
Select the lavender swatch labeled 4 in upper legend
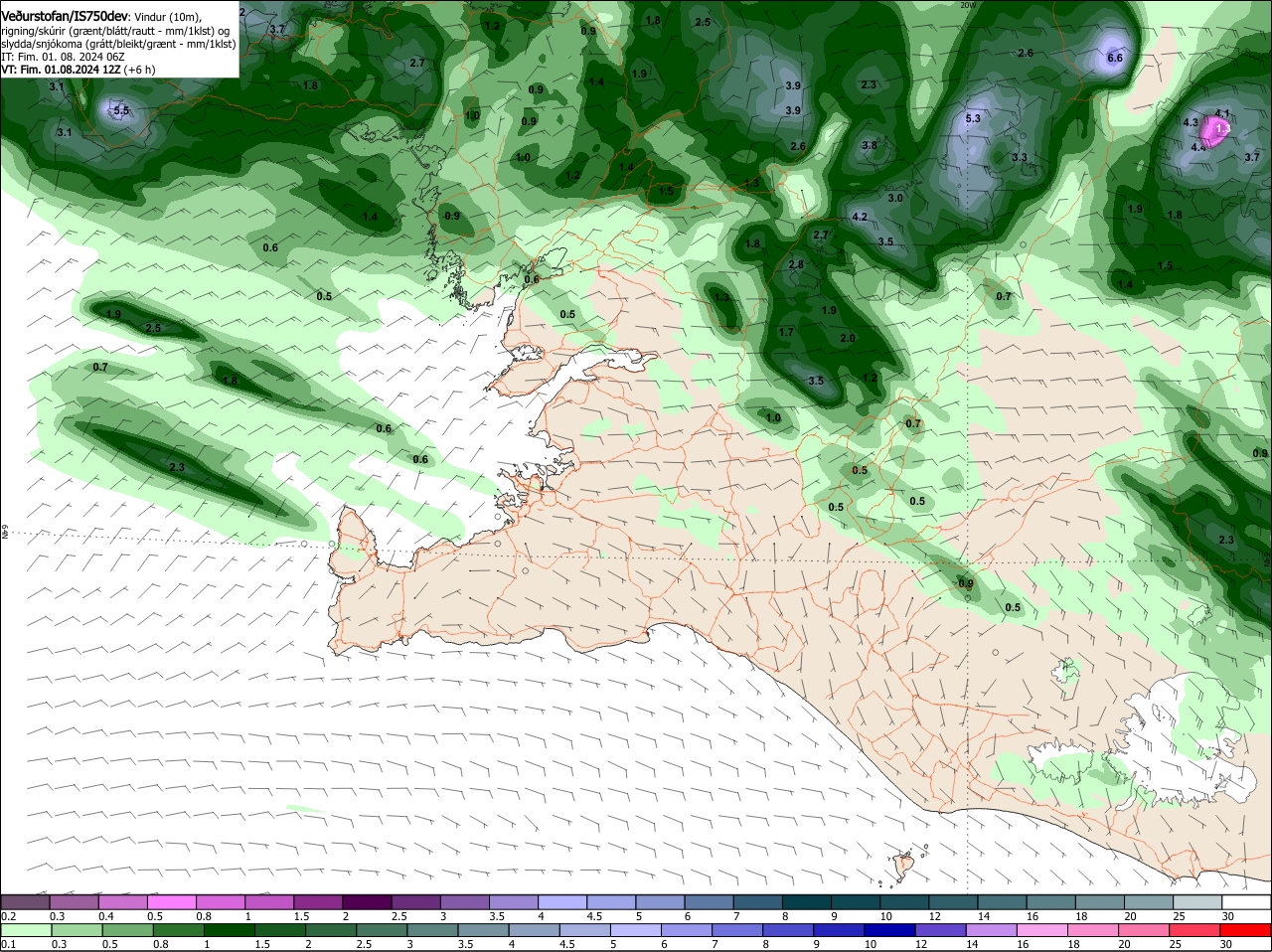[x=563, y=901]
